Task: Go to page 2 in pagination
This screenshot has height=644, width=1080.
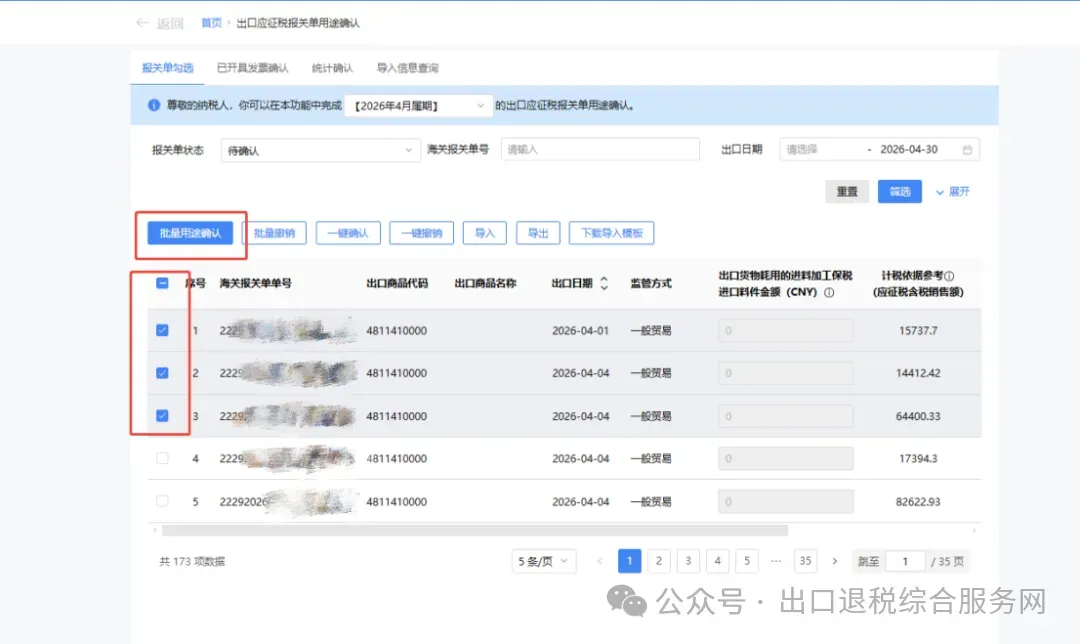Action: (659, 561)
